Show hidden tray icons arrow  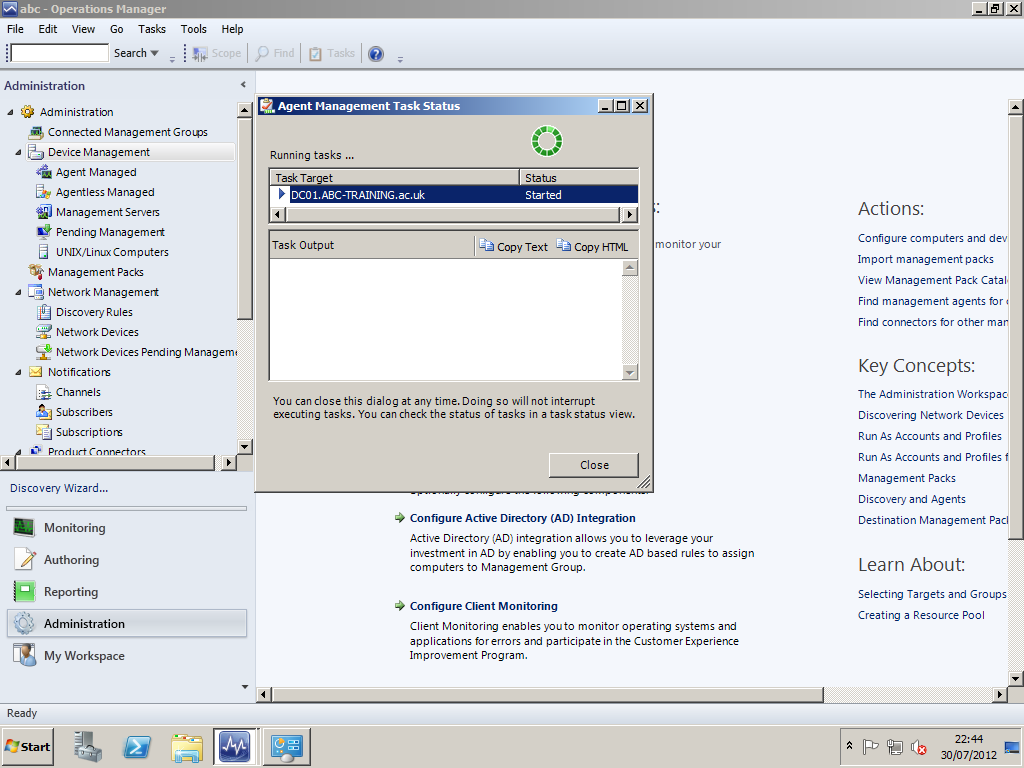pyautogui.click(x=849, y=746)
